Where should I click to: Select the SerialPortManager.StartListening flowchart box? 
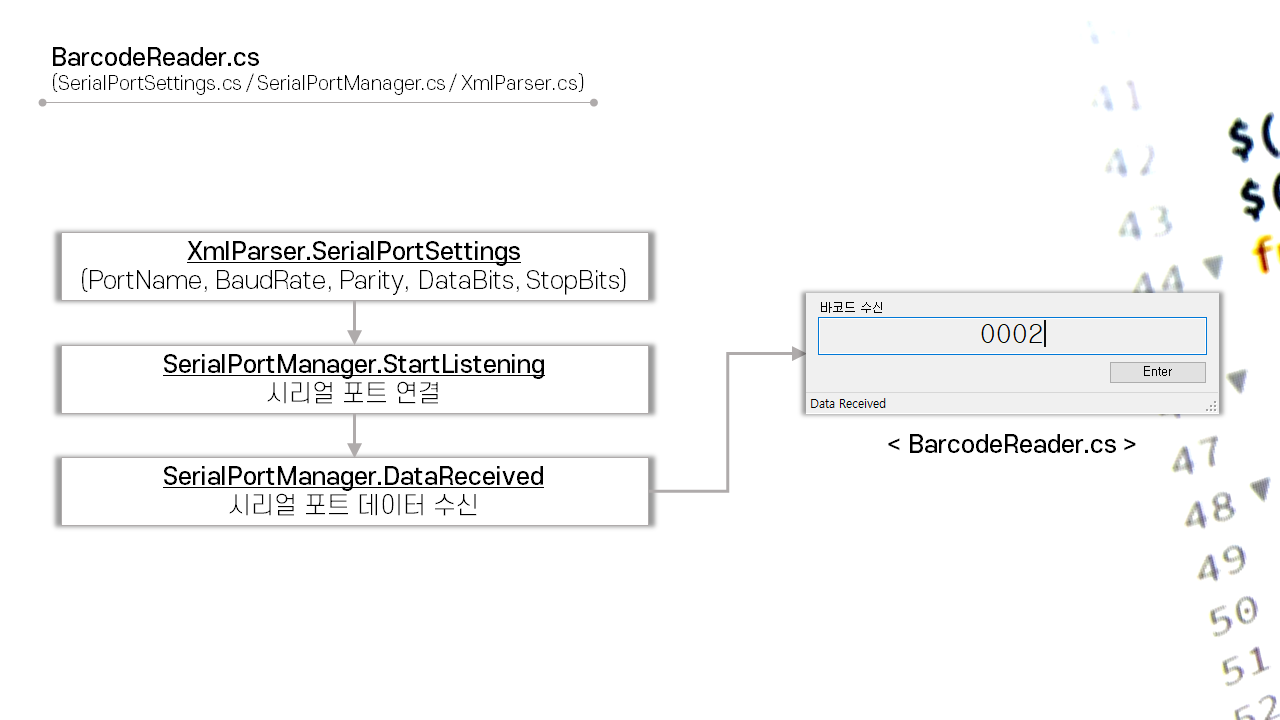click(x=354, y=379)
